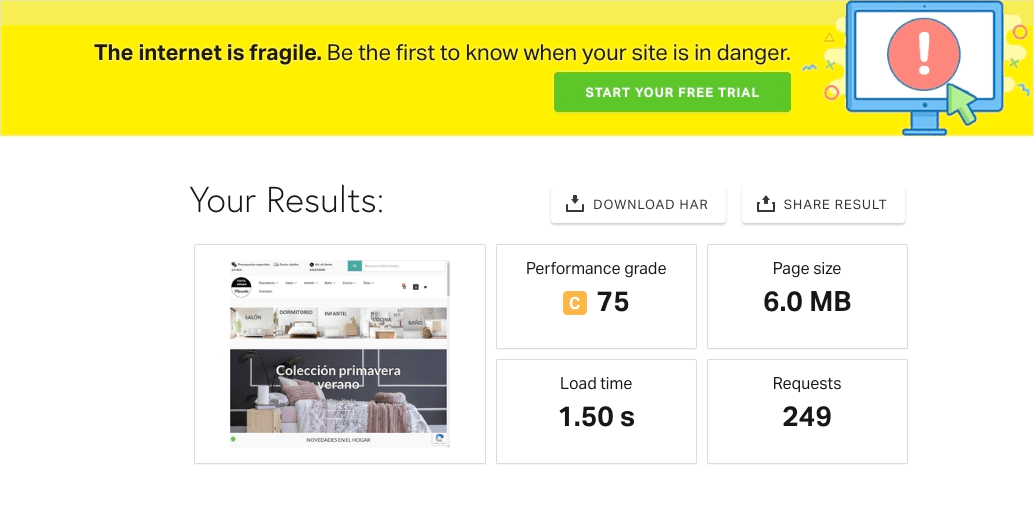The width and height of the screenshot is (1034, 511).
Task: Click the download arrow icon beside DOWNLOAD HAR
Action: tap(575, 204)
